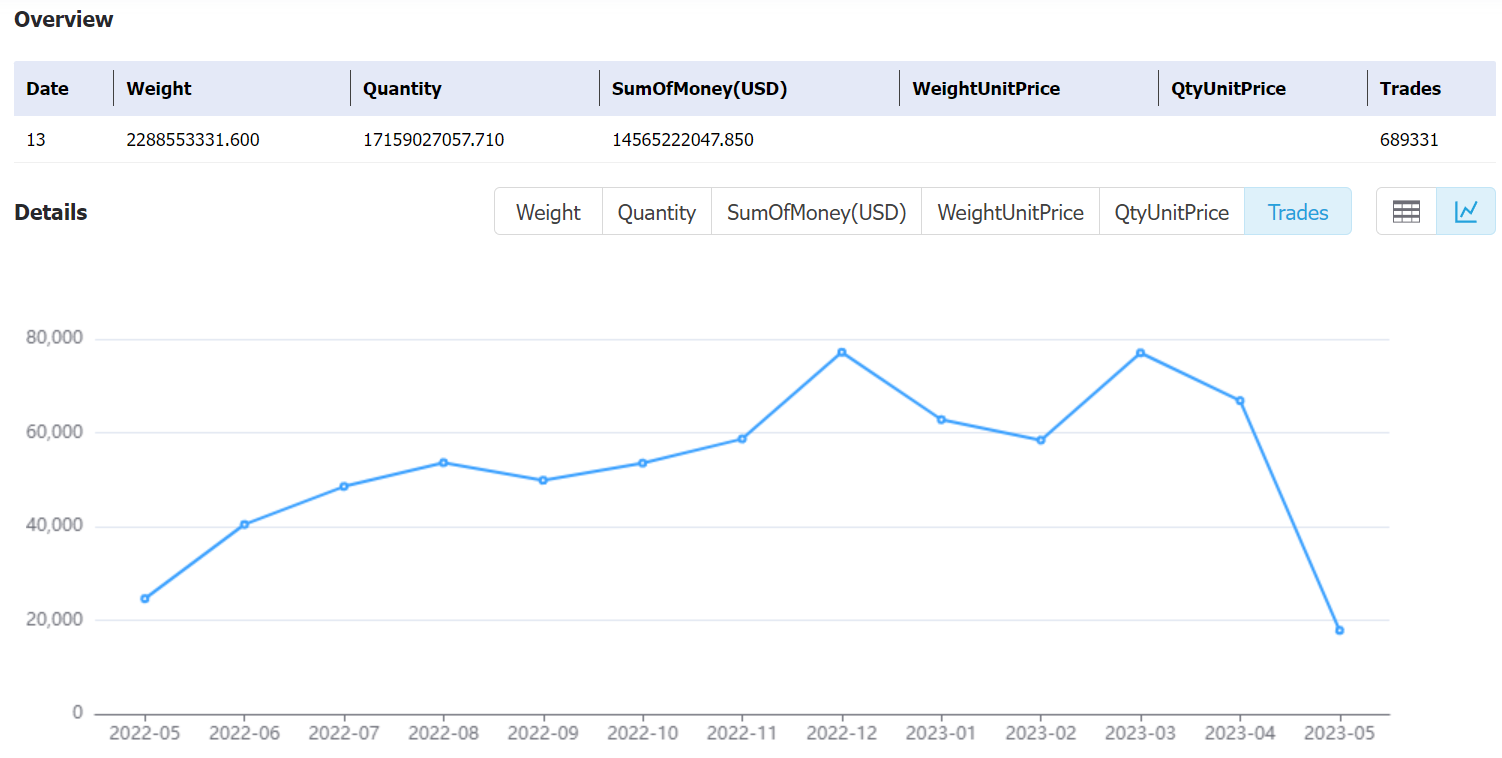
Task: Switch to table view icon
Action: pyautogui.click(x=1406, y=211)
